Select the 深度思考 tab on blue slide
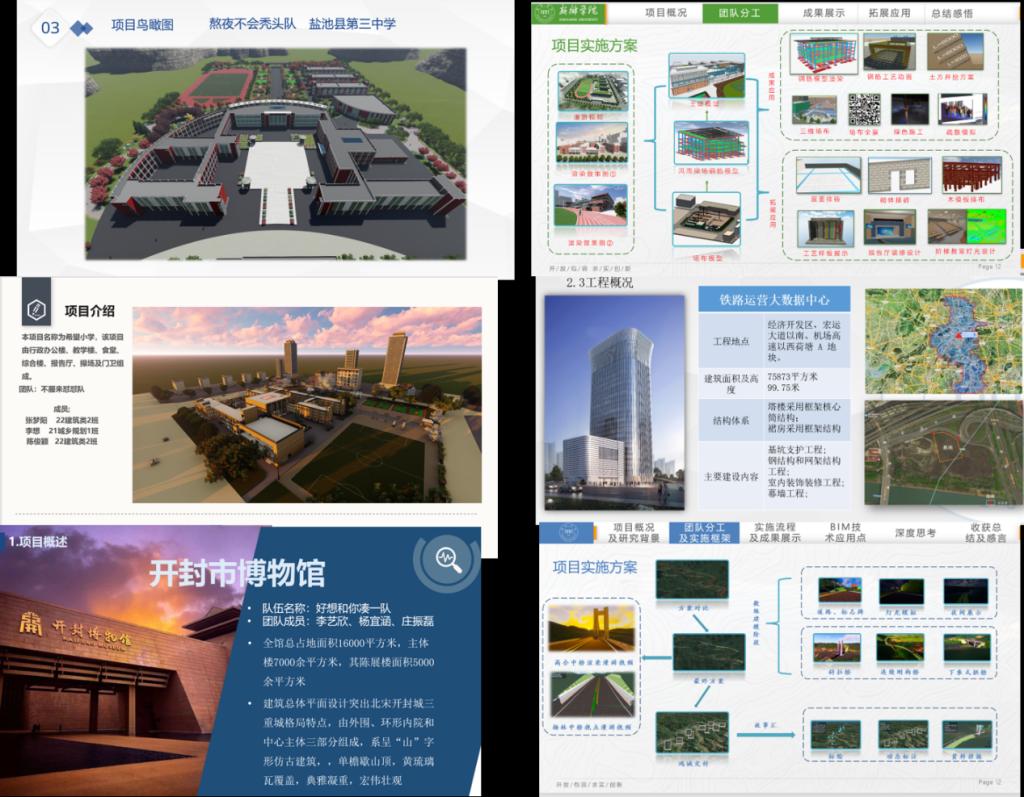Image resolution: width=1024 pixels, height=797 pixels. [x=914, y=533]
